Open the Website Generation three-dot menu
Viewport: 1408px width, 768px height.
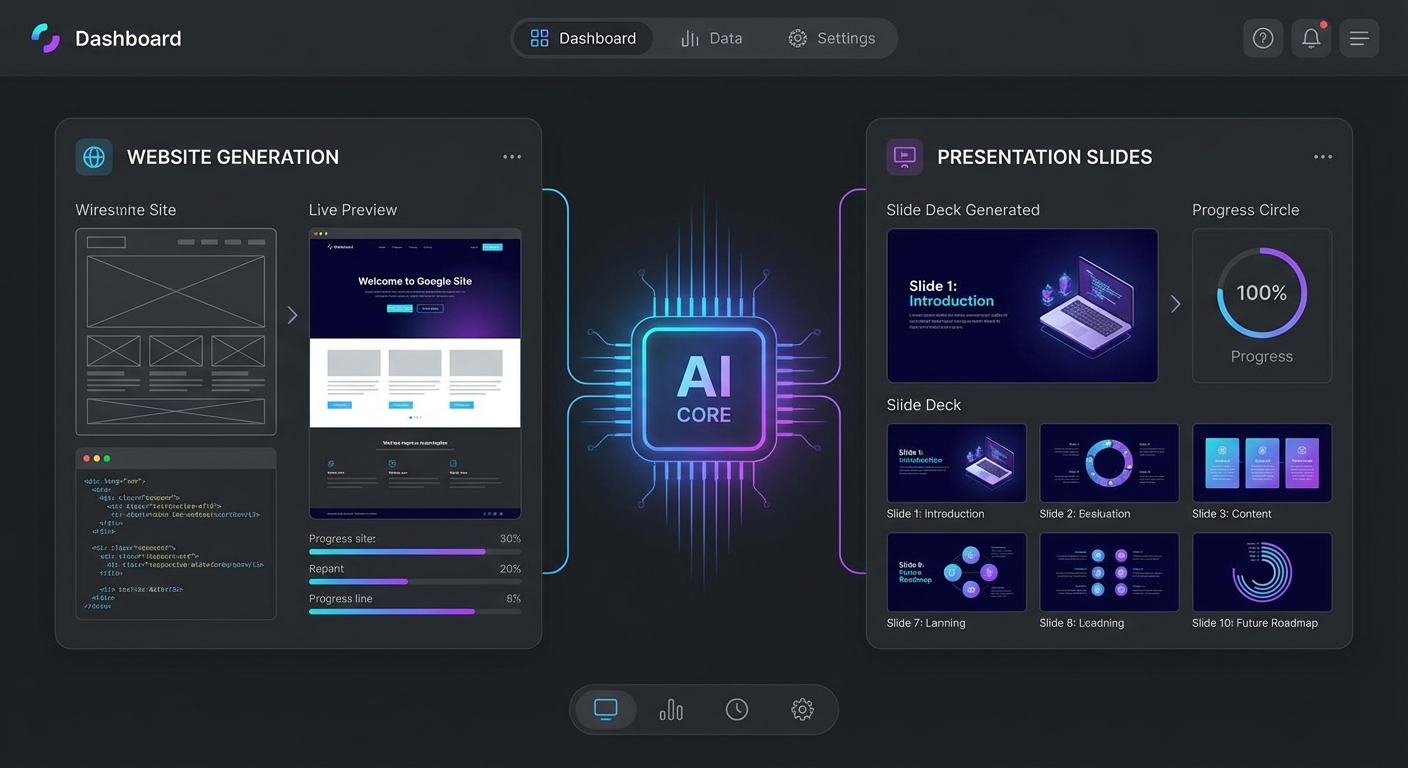511,156
